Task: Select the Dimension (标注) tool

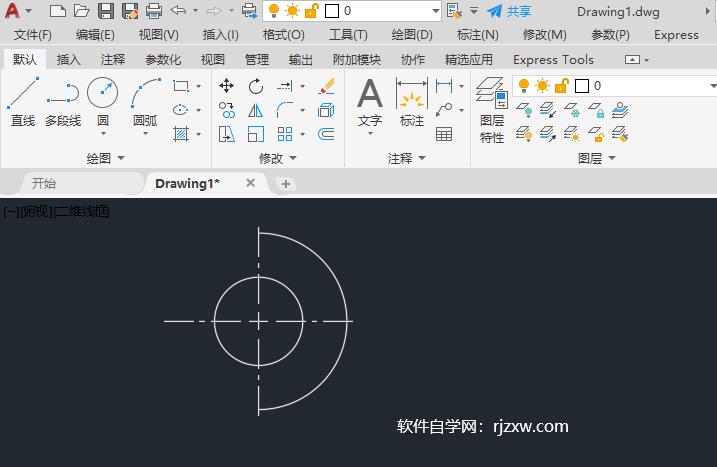Action: pos(412,102)
